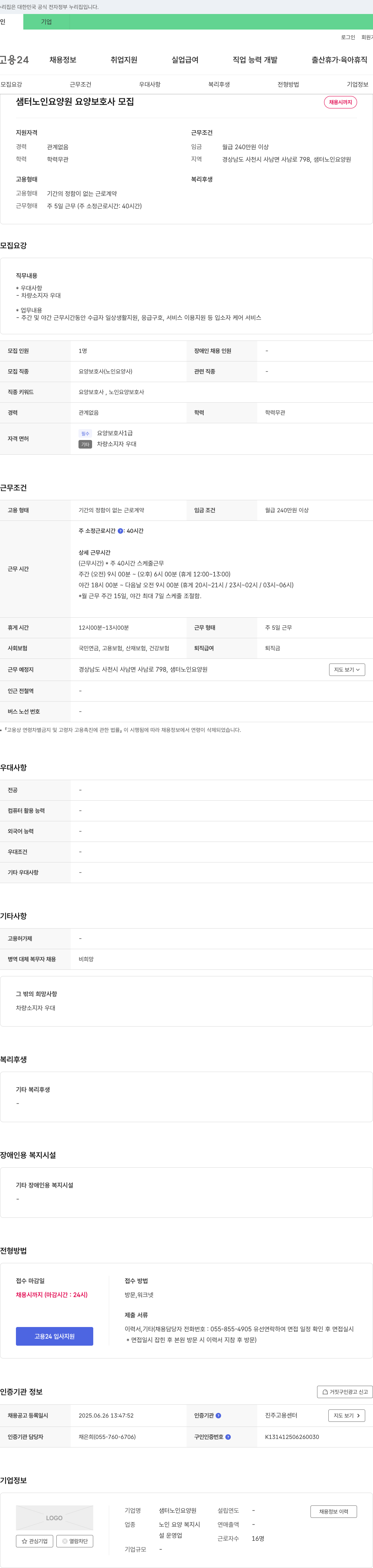Click the block icon in 열람차단 button
The height and width of the screenshot is (1568, 373).
[x=65, y=1541]
